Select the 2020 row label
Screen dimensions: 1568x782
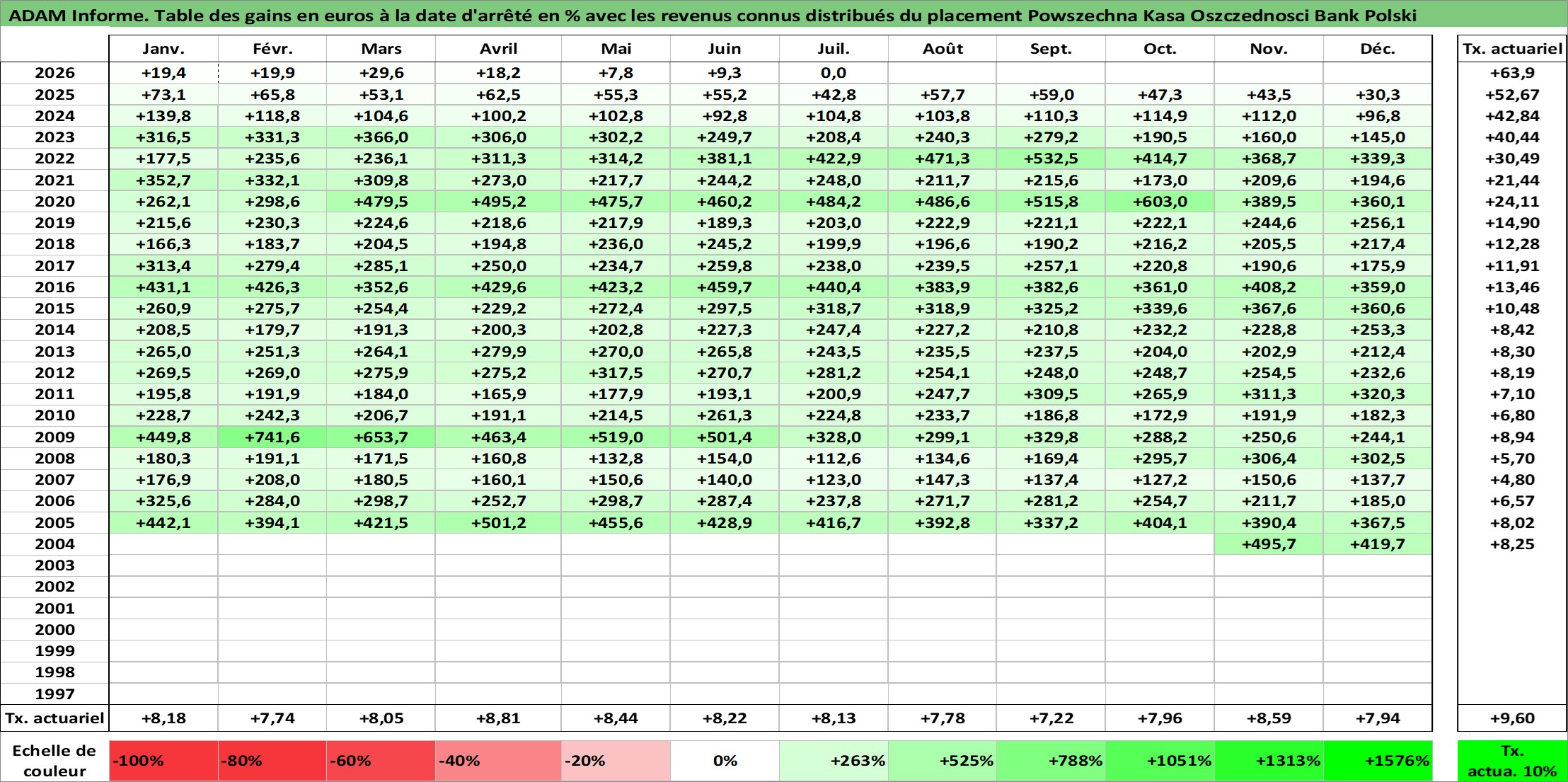pyautogui.click(x=54, y=202)
